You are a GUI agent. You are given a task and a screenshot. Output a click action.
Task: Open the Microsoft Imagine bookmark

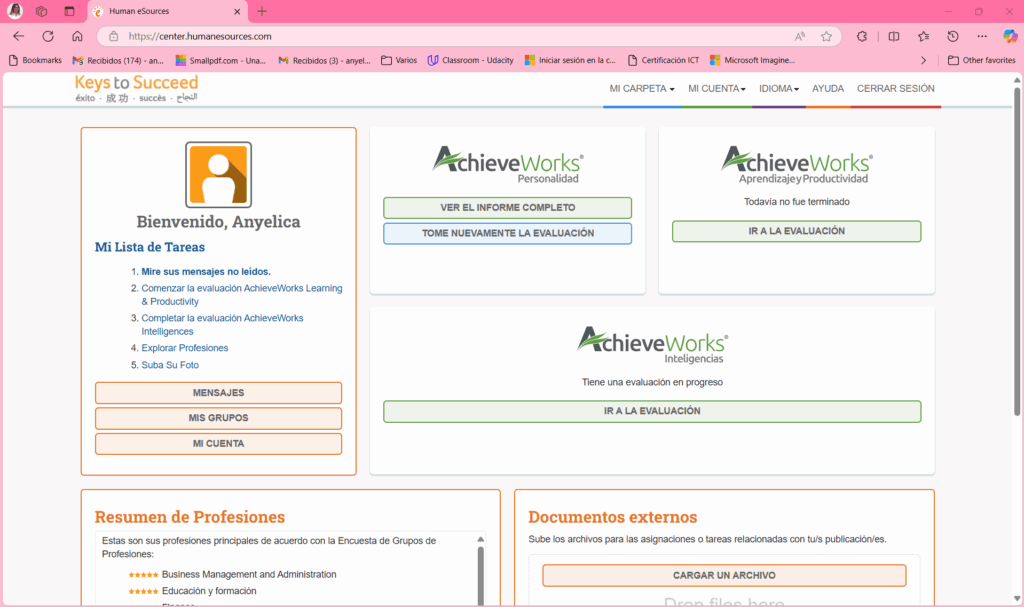[x=752, y=60]
